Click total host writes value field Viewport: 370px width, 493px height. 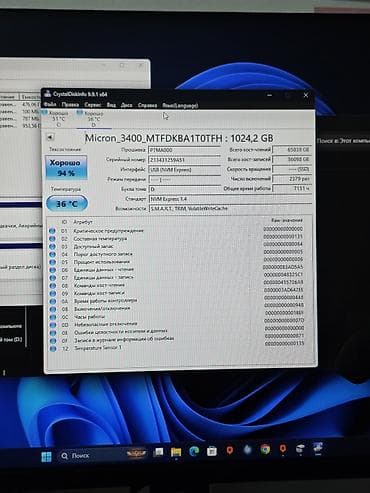coord(292,159)
